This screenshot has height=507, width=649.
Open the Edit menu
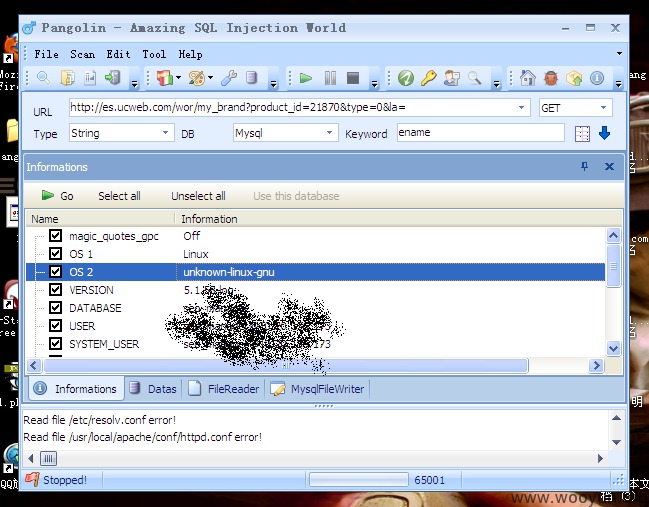(x=118, y=54)
